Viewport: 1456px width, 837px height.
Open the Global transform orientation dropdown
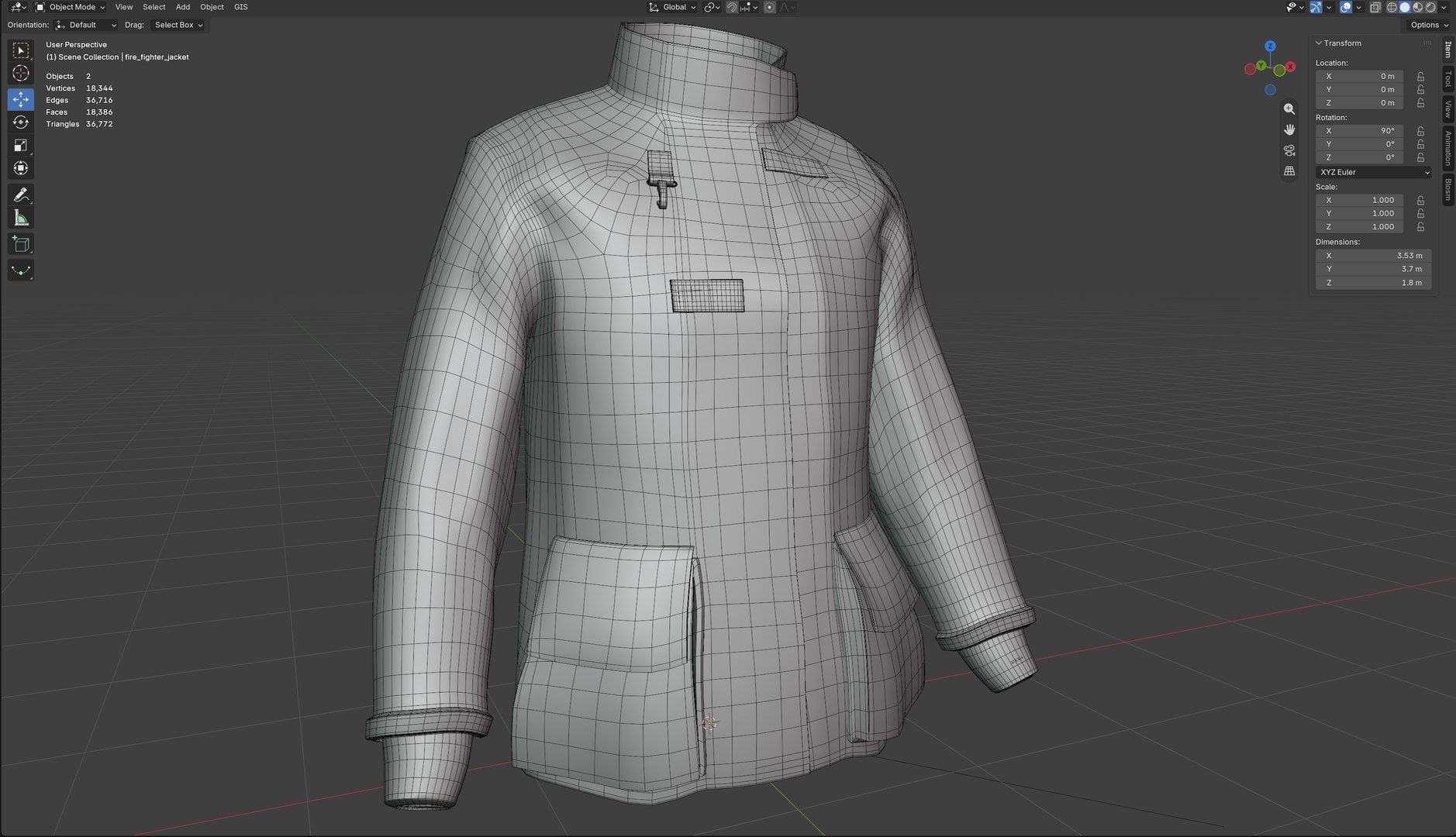672,7
